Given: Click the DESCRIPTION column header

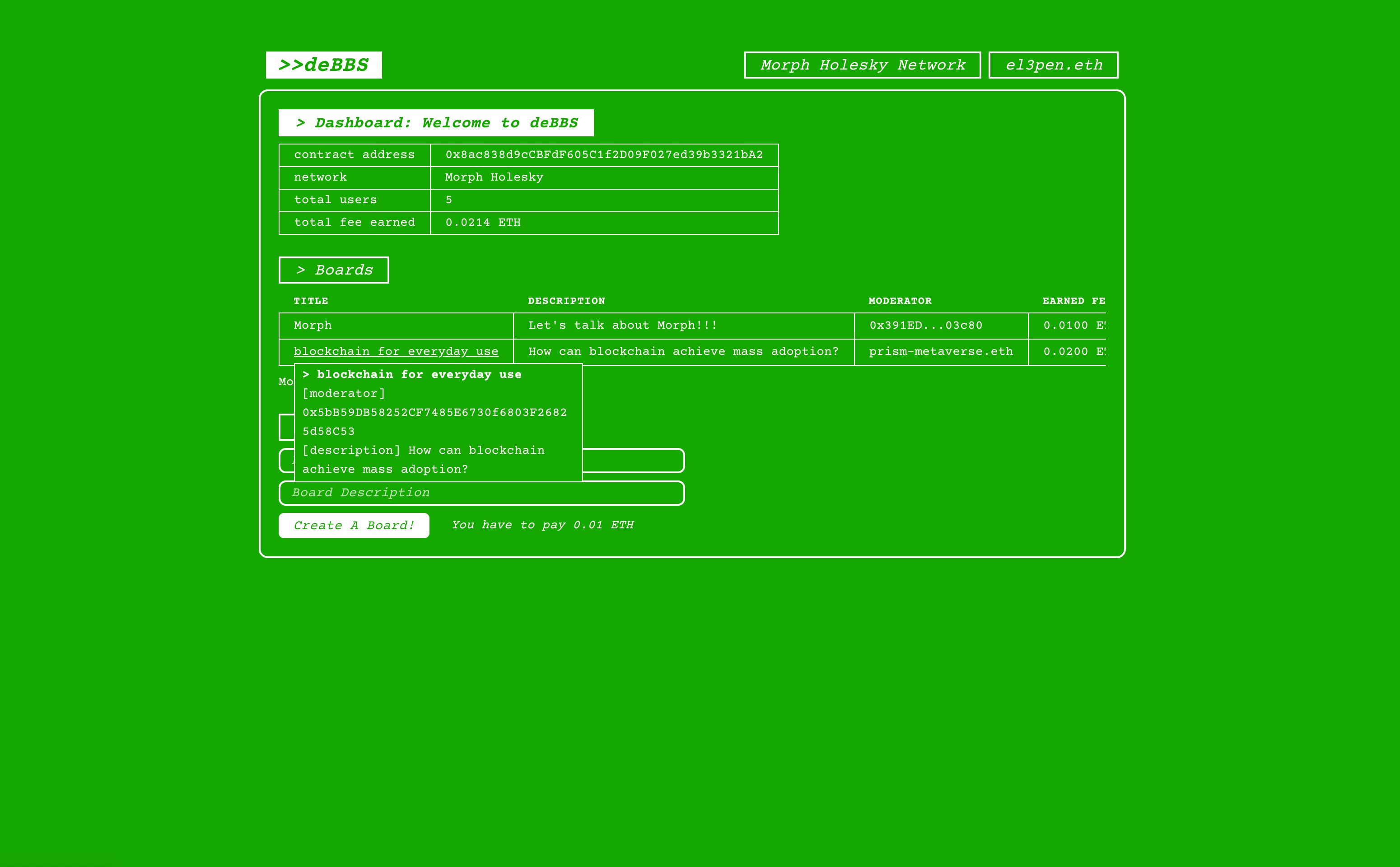Looking at the screenshot, I should click(566, 301).
